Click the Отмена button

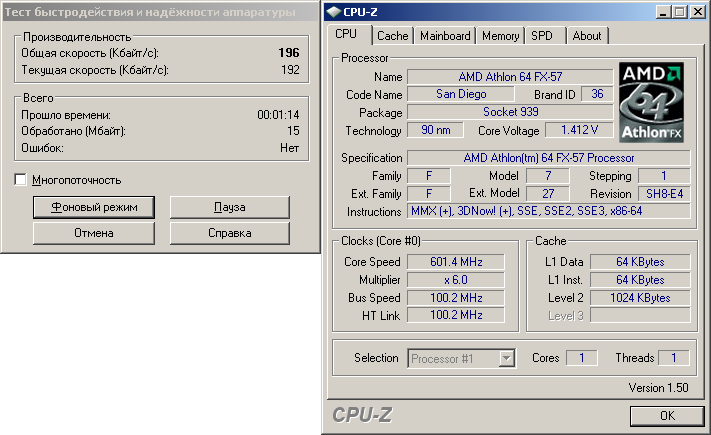(x=94, y=233)
